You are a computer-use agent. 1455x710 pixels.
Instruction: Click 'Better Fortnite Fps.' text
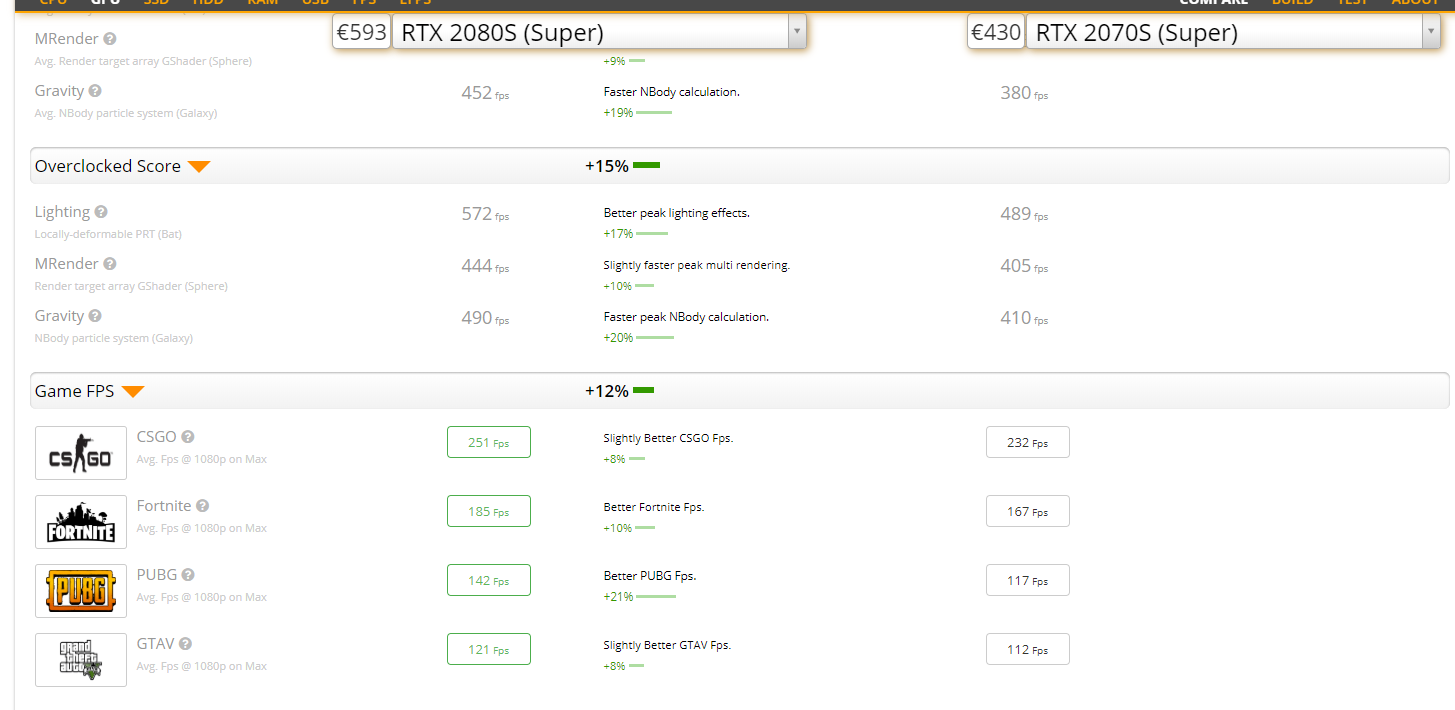[654, 507]
